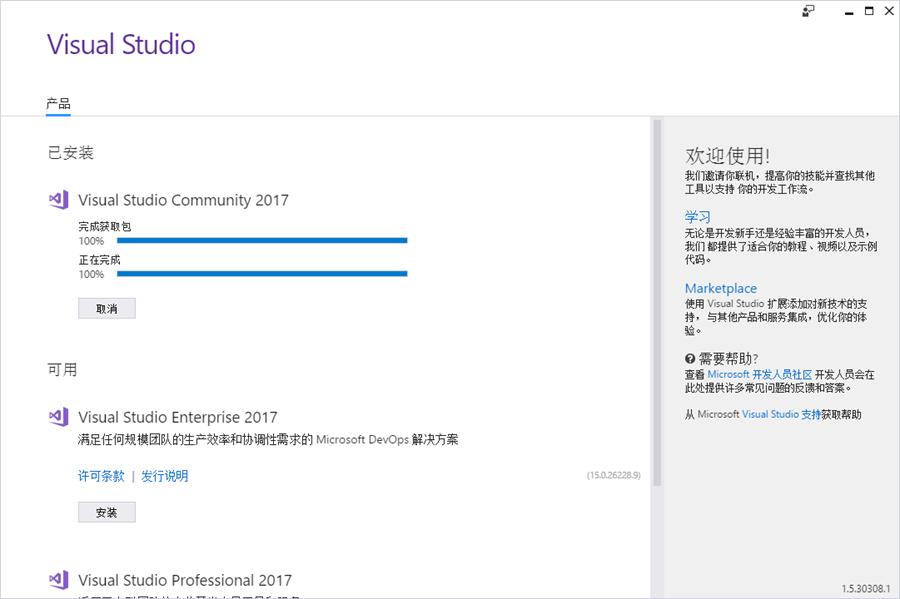The image size is (900, 599).
Task: Open Visual Studio 支持 link
Action: pos(781,414)
